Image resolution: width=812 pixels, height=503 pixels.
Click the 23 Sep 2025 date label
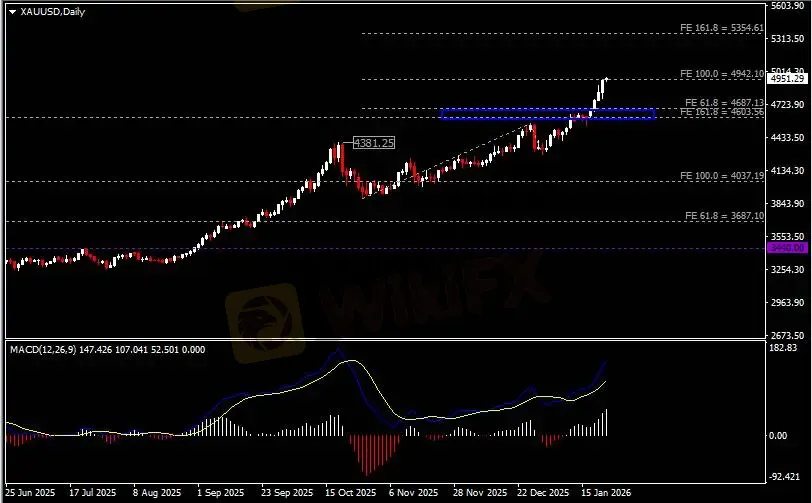click(286, 493)
